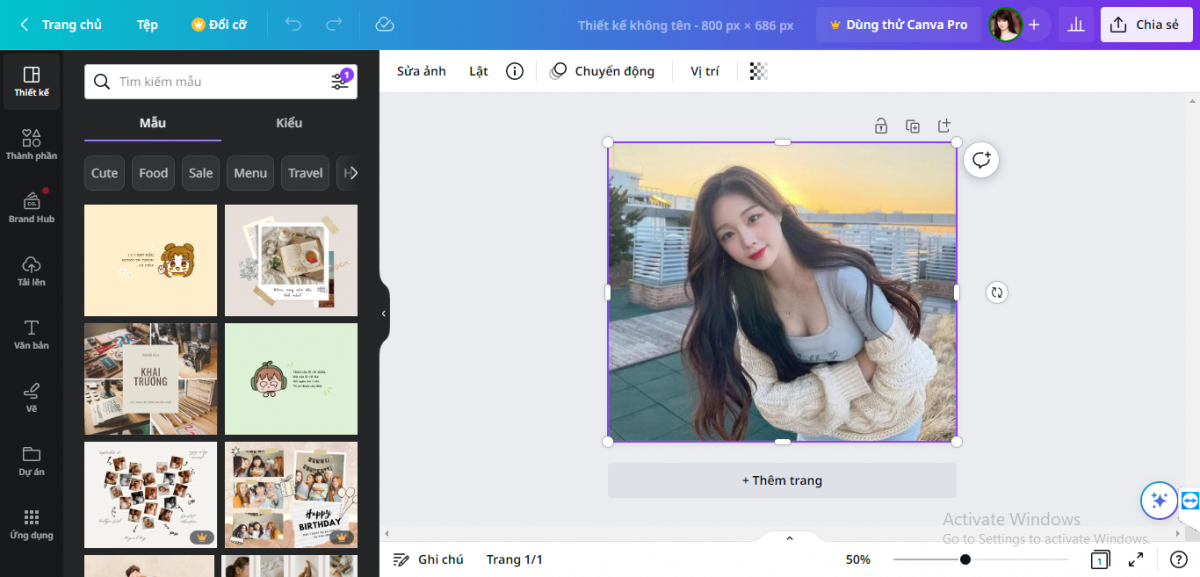
Task: Switch to the Kiểu tab
Action: [x=289, y=123]
